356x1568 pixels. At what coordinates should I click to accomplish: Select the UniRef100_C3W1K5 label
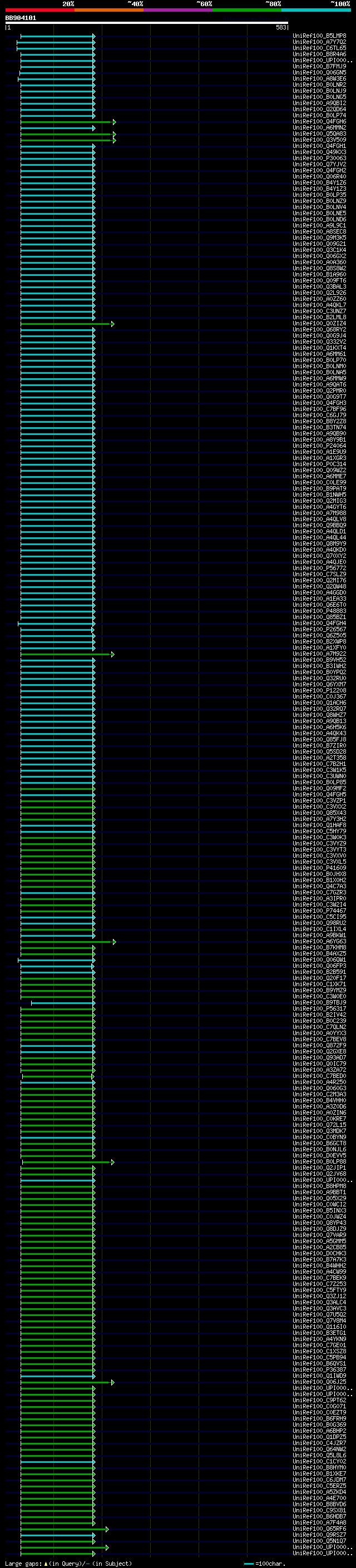tap(319, 770)
